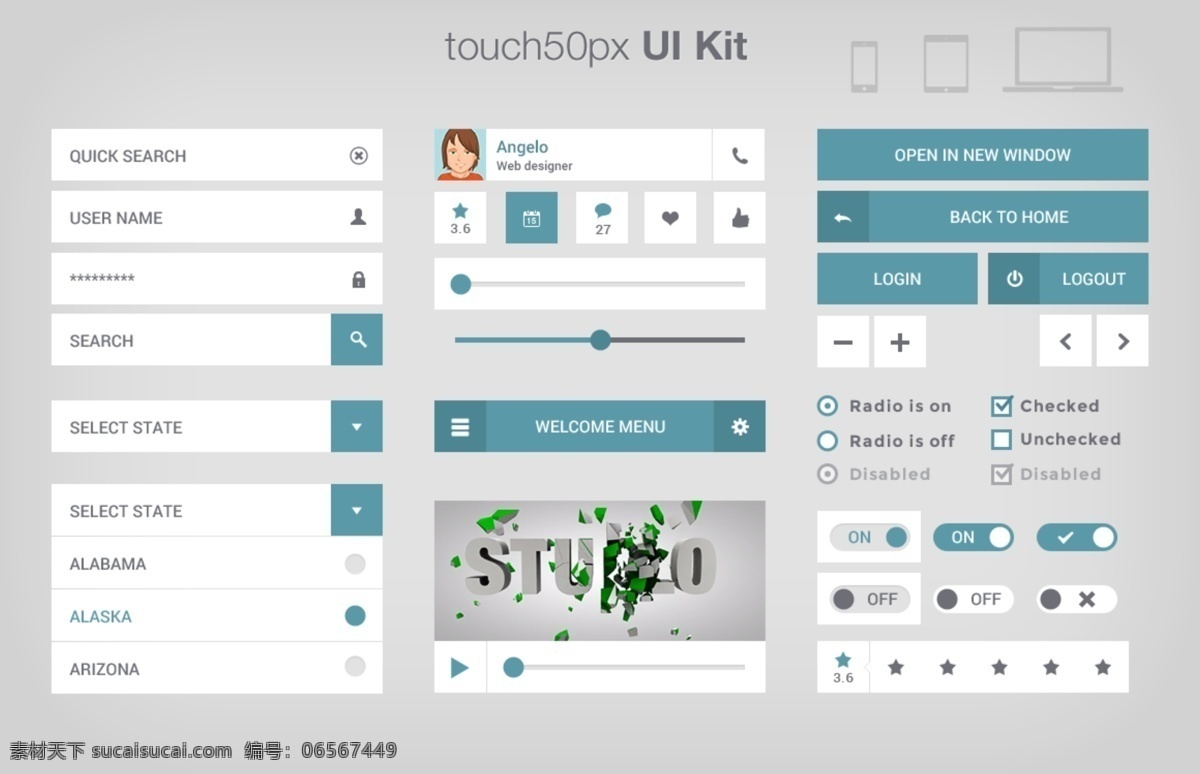This screenshot has width=1200, height=774.
Task: Click the thumbs-up like icon
Action: pyautogui.click(x=740, y=218)
